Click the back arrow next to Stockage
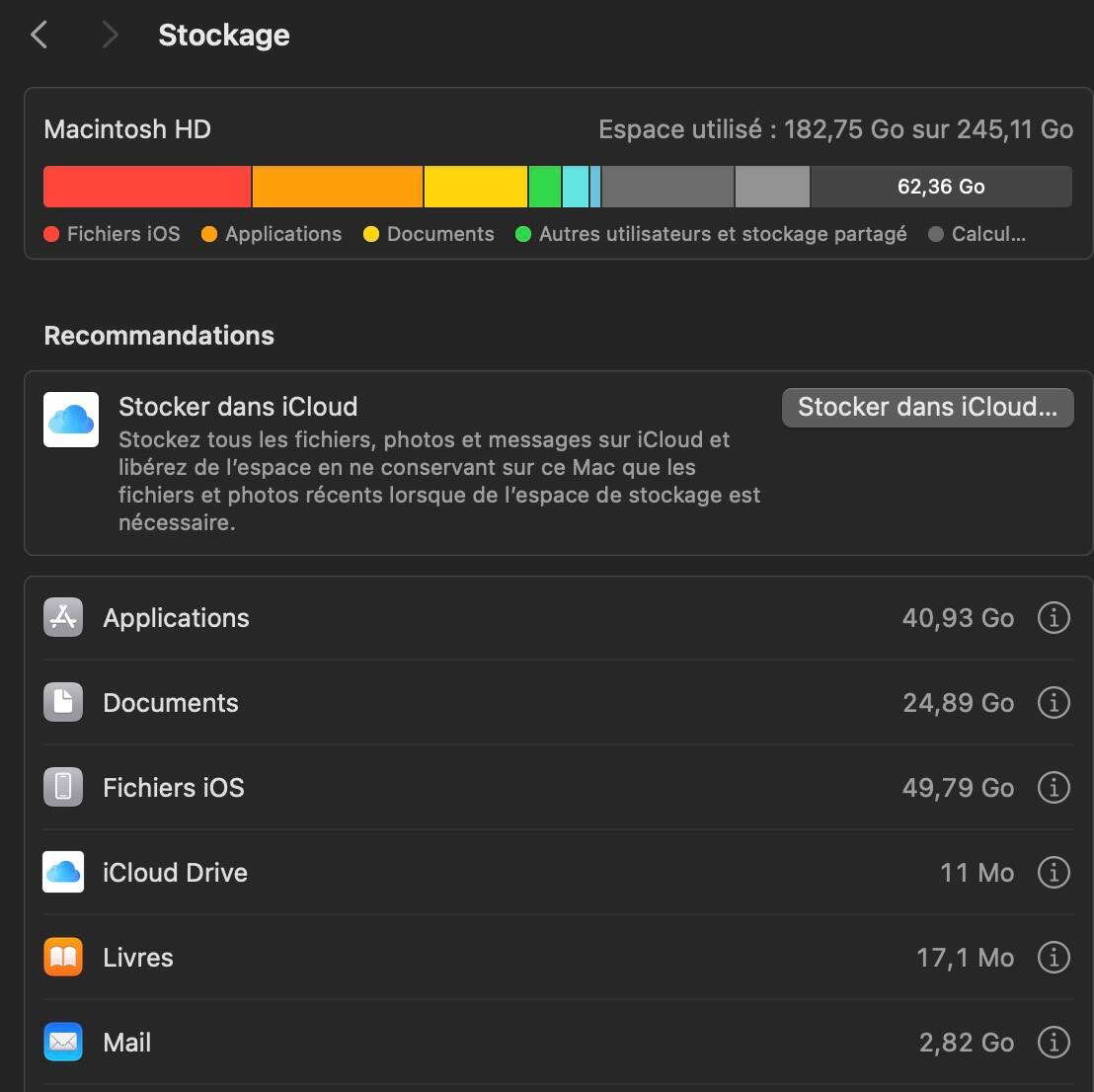This screenshot has width=1094, height=1092. [39, 36]
